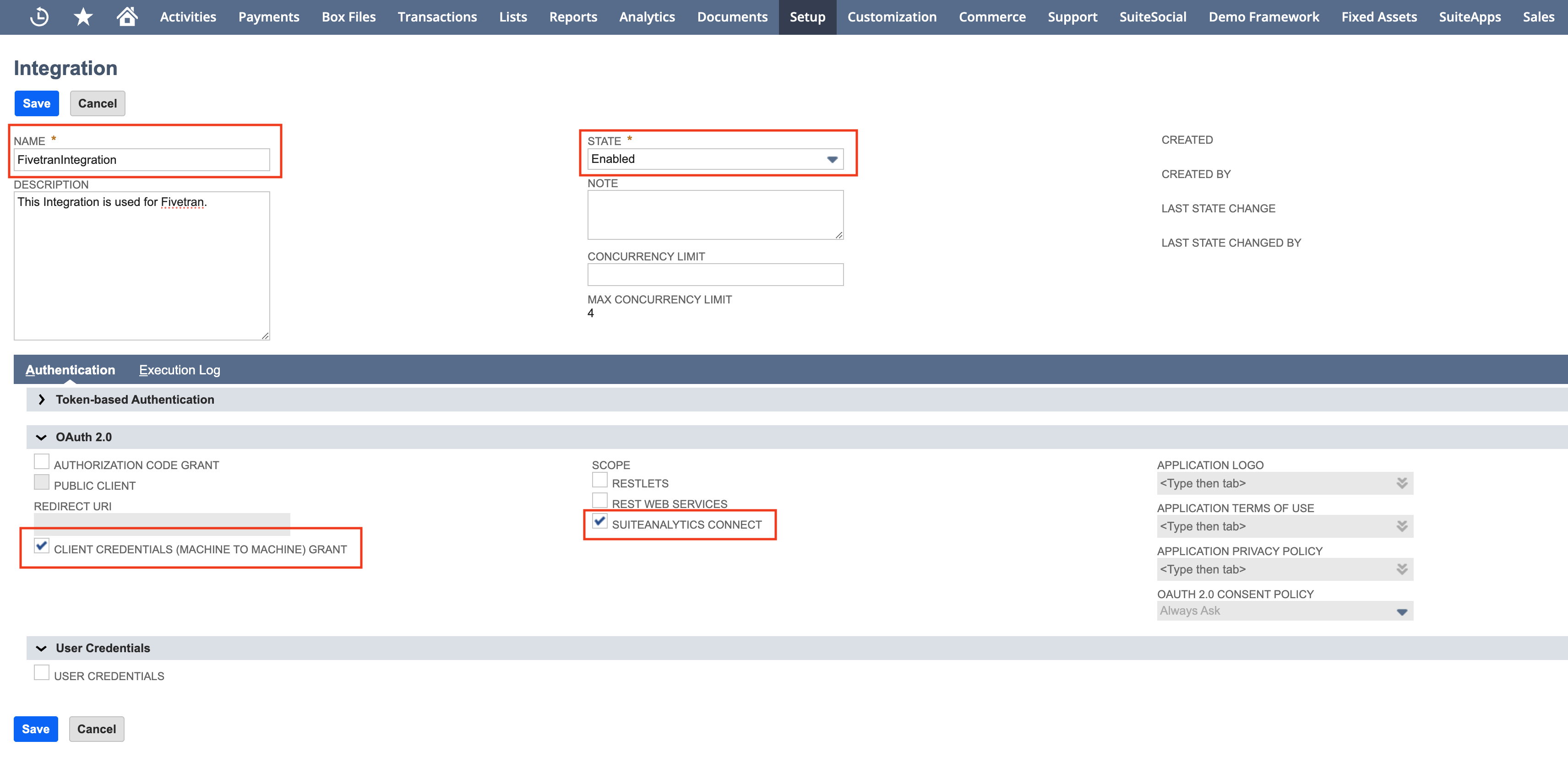Viewport: 1568px width, 757px height.
Task: Open the Setup menu
Action: [807, 16]
